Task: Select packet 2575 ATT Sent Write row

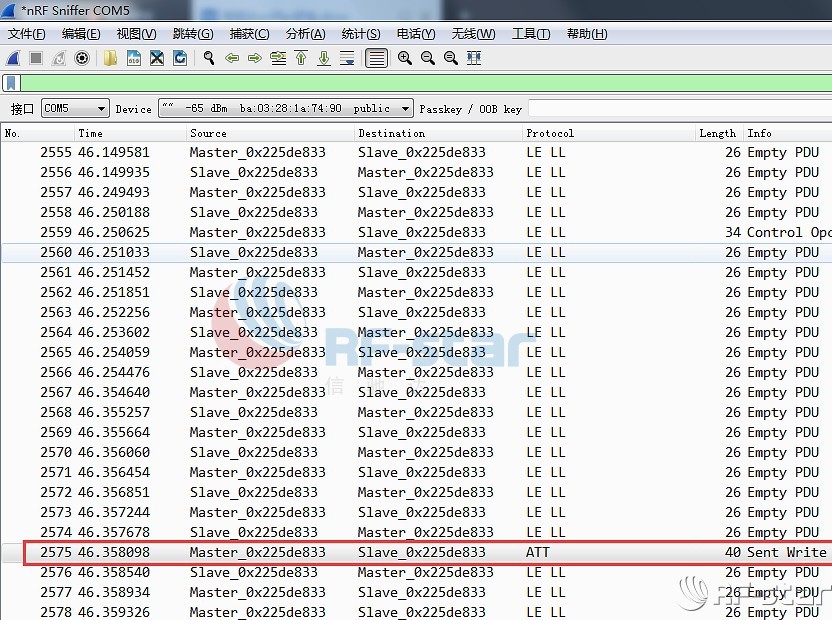Action: tap(420, 552)
